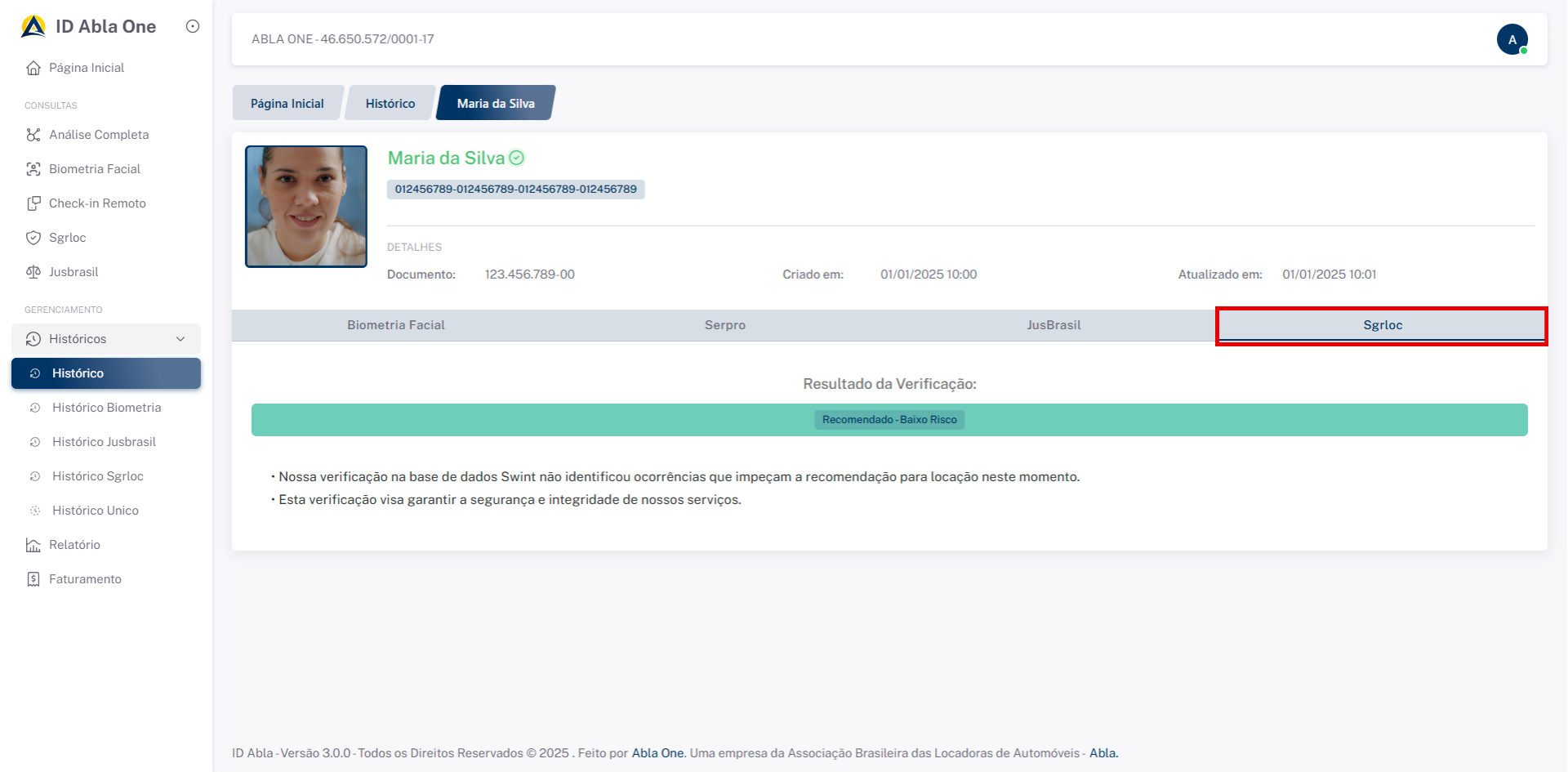
Task: Click the green verified check beside the name
Action: click(517, 158)
